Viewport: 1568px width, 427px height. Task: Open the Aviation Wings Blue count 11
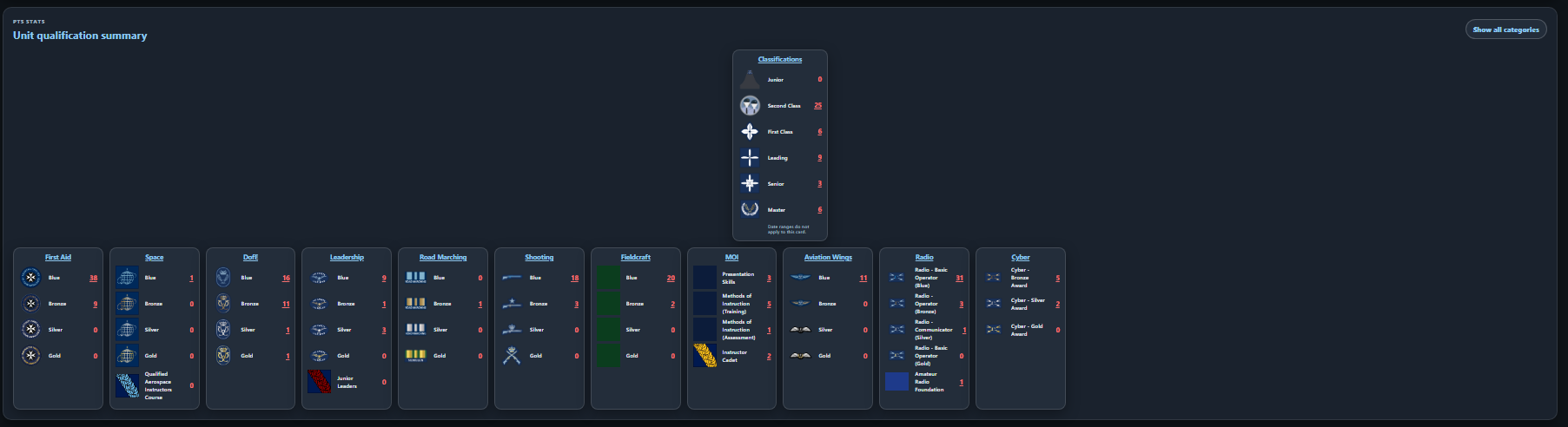click(863, 278)
